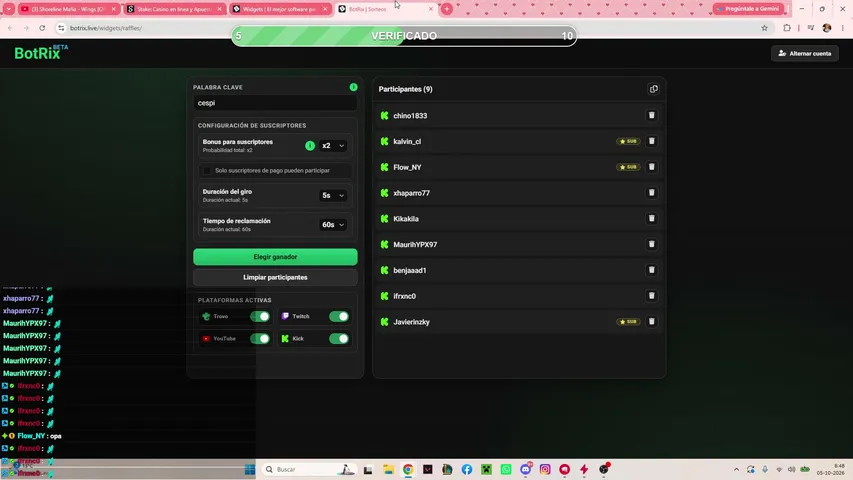The image size is (853, 480).
Task: Click green info icon beside Palabra Clave
Action: (354, 87)
